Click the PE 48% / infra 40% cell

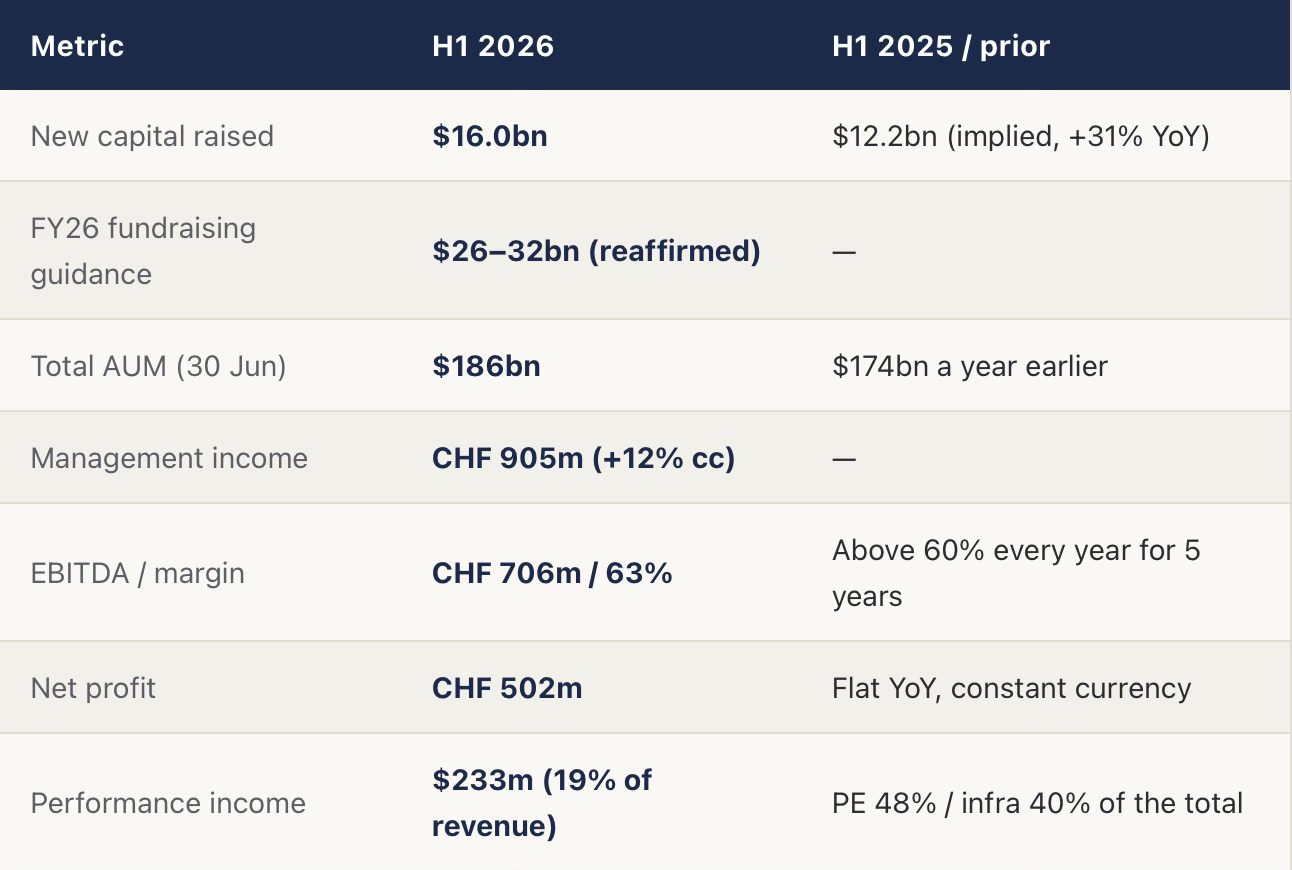(1037, 803)
